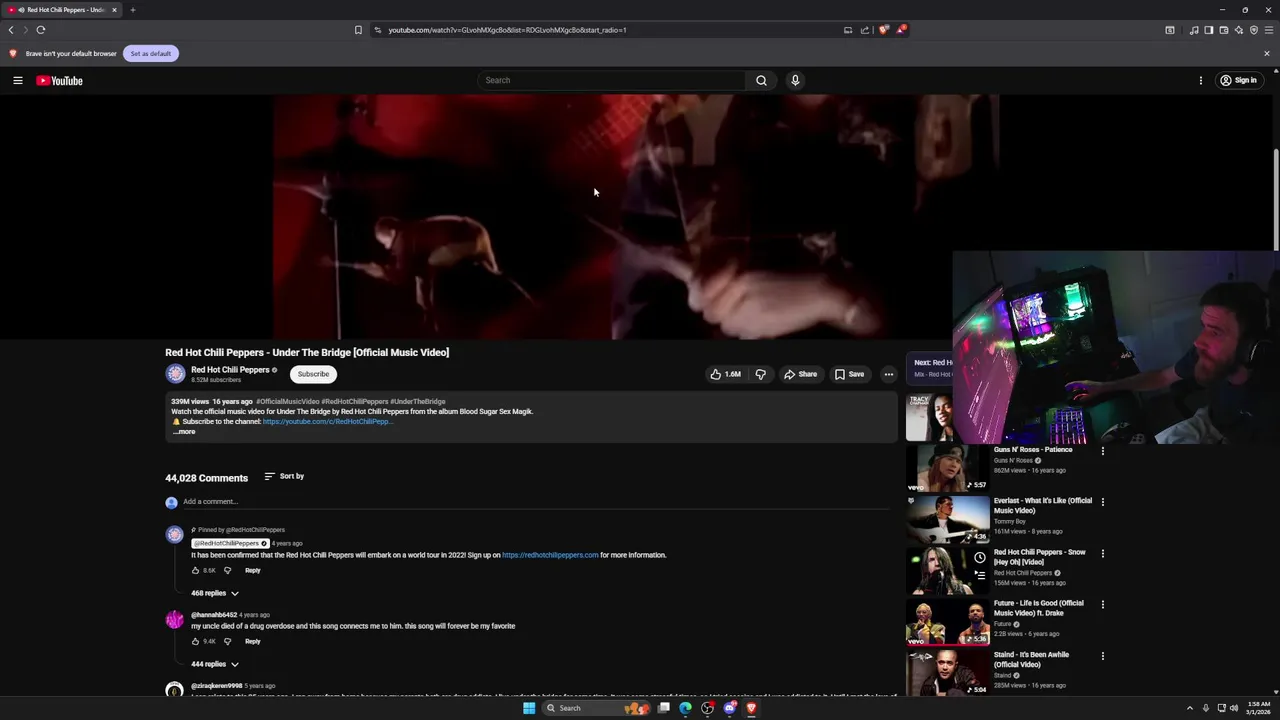The width and height of the screenshot is (1280, 720).
Task: Like the video (1.6M thumbs up)
Action: point(726,374)
